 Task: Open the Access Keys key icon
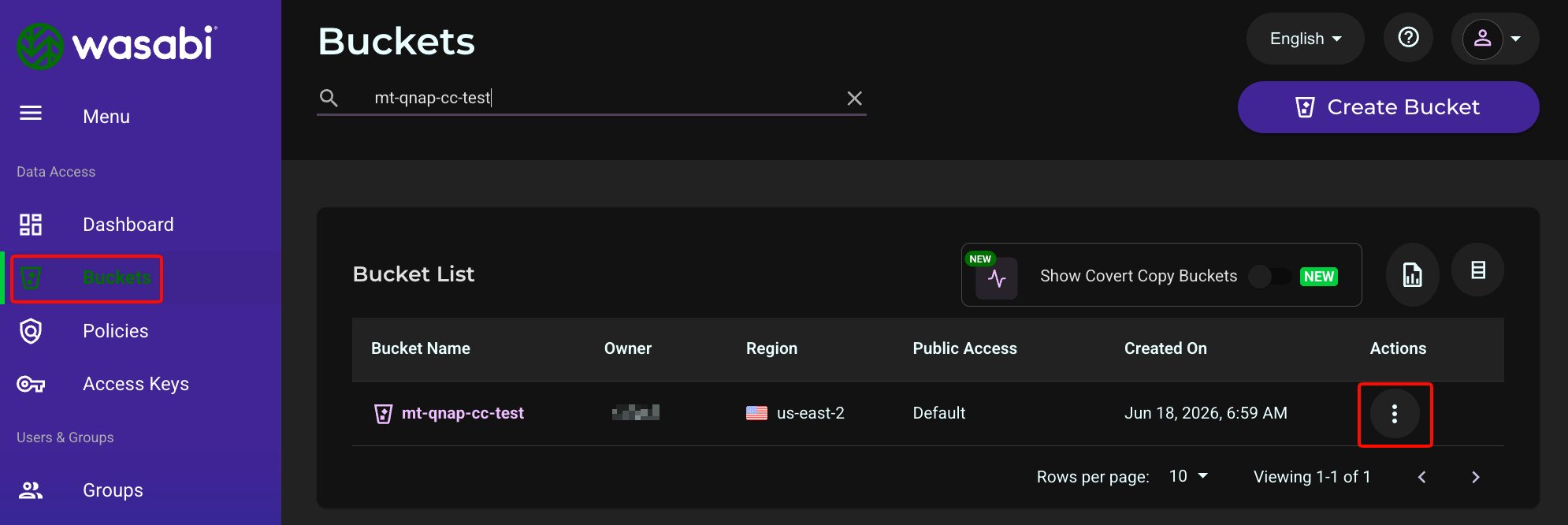(31, 384)
